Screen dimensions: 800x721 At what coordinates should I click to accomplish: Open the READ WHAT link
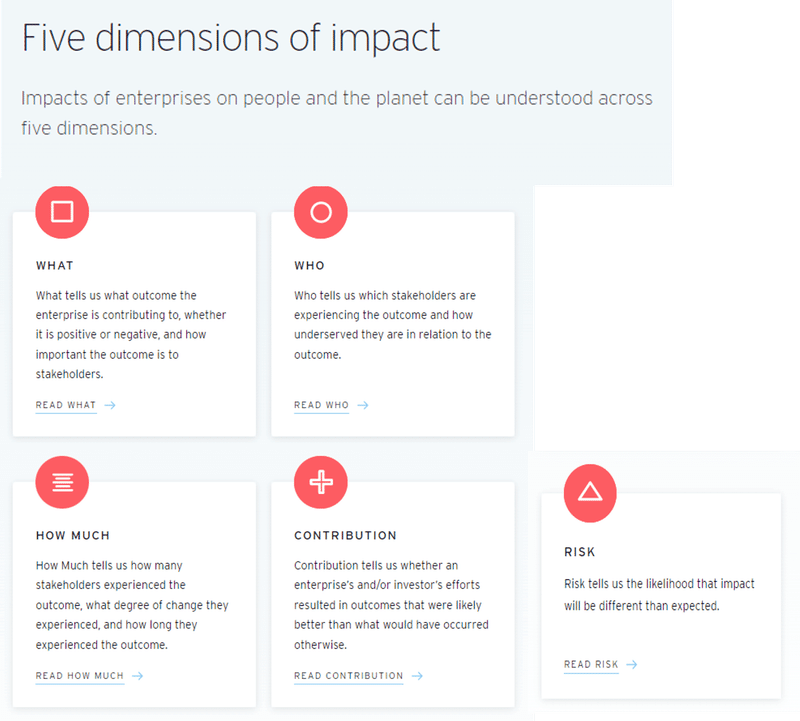[66, 405]
